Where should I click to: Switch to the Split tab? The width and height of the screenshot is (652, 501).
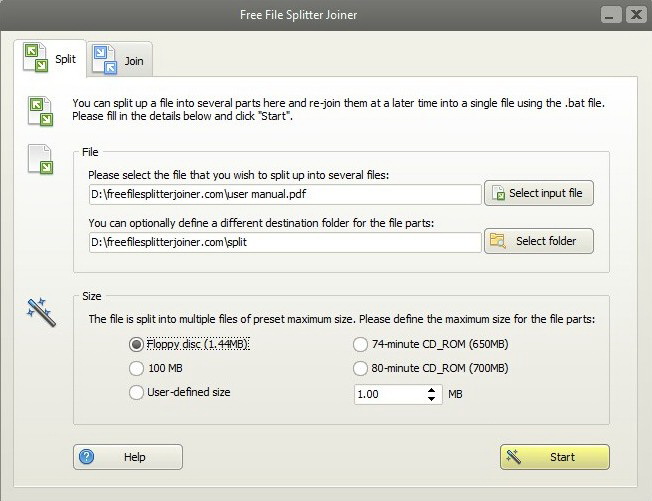click(x=50, y=58)
